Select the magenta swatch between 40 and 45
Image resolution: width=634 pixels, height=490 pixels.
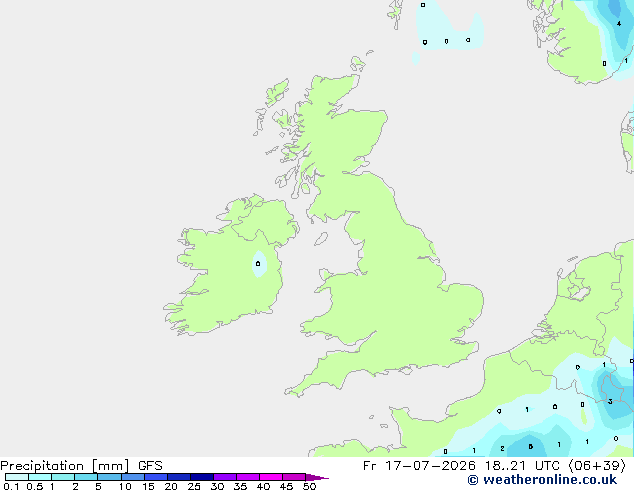(x=271, y=477)
